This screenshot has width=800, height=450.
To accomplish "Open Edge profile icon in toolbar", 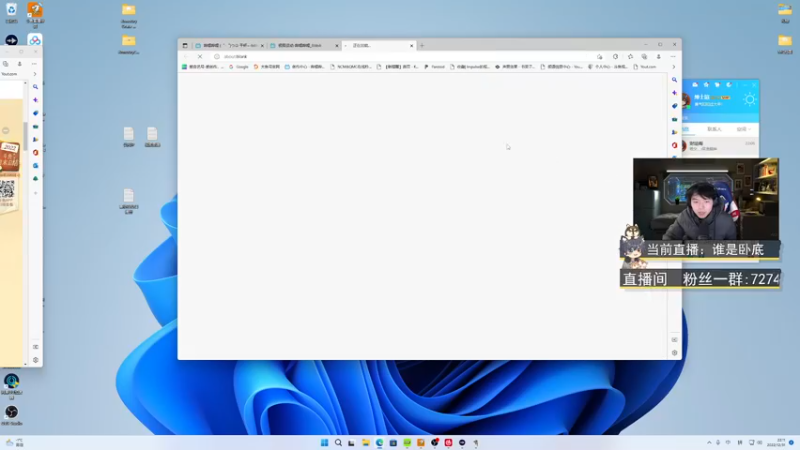I will 659,57.
